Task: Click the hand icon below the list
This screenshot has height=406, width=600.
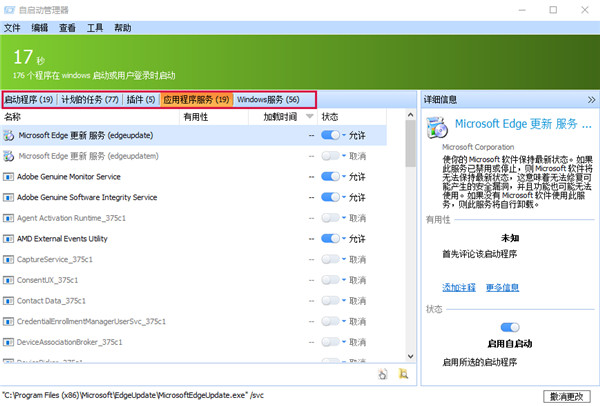Action: [x=383, y=373]
